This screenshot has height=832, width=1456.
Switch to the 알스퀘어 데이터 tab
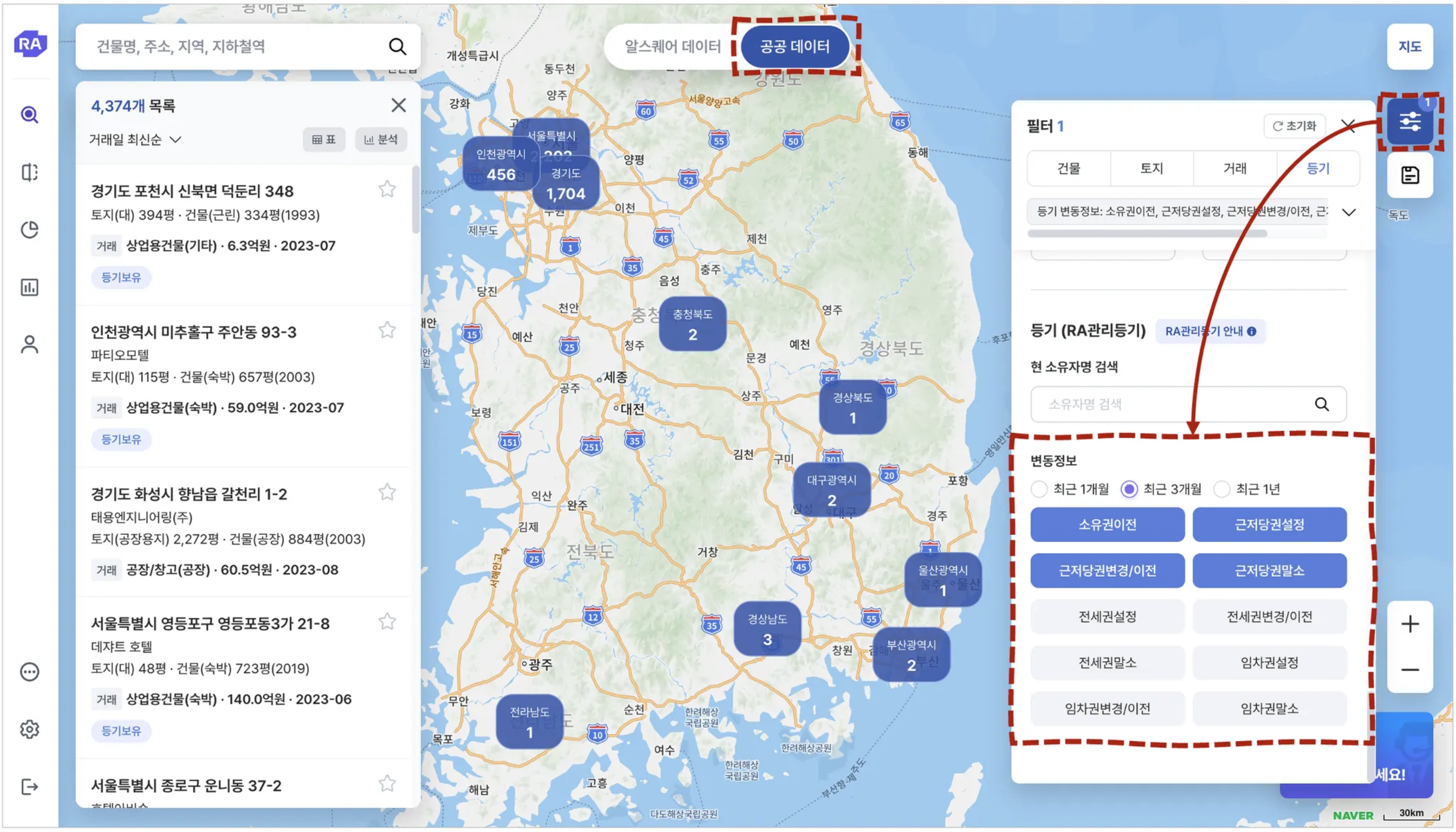pyautogui.click(x=672, y=46)
